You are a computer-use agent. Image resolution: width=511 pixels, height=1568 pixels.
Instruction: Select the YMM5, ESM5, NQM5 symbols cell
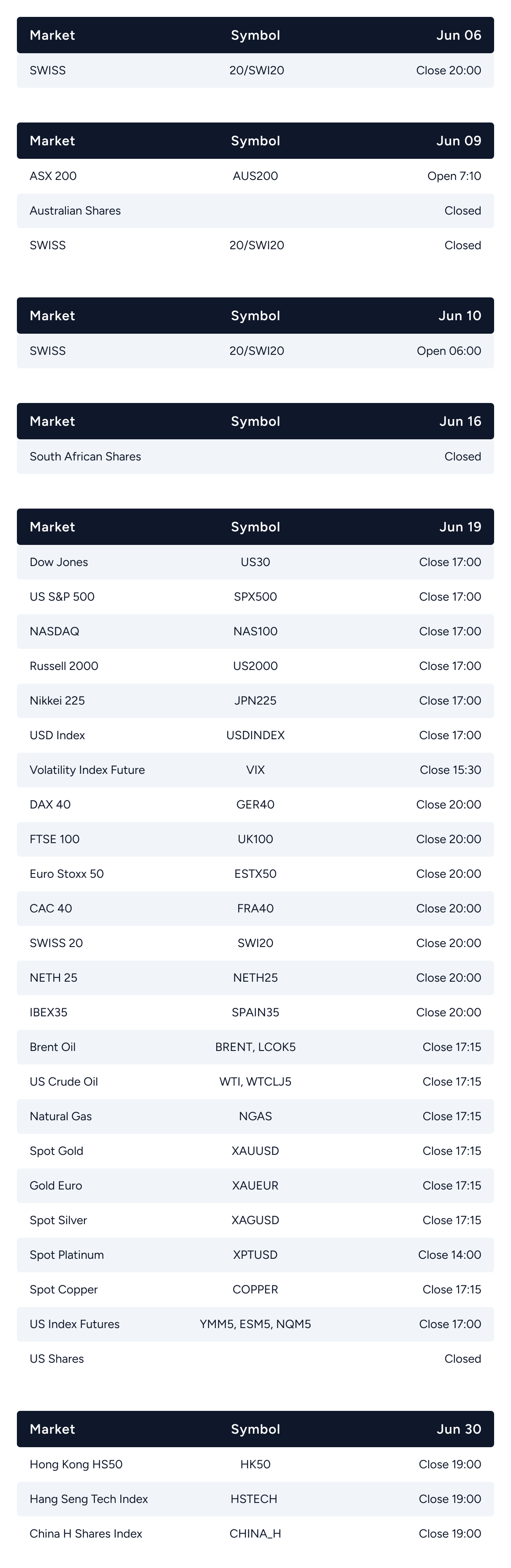(255, 1325)
